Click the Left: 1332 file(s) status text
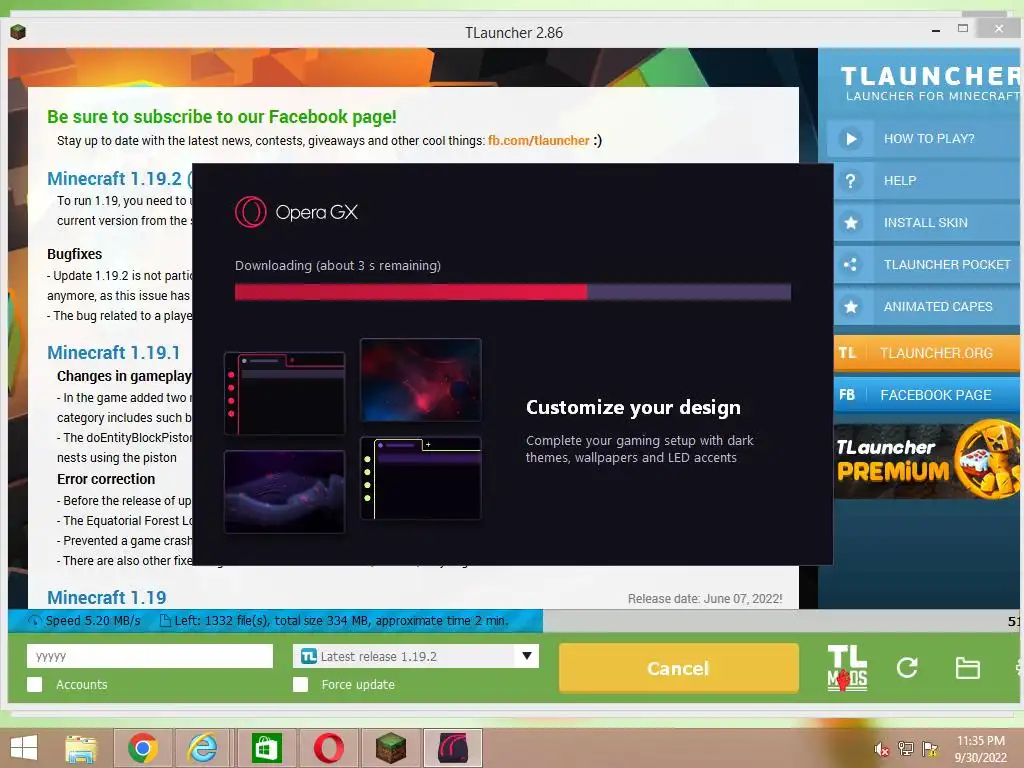Screen dimensions: 1024x768 point(340,621)
